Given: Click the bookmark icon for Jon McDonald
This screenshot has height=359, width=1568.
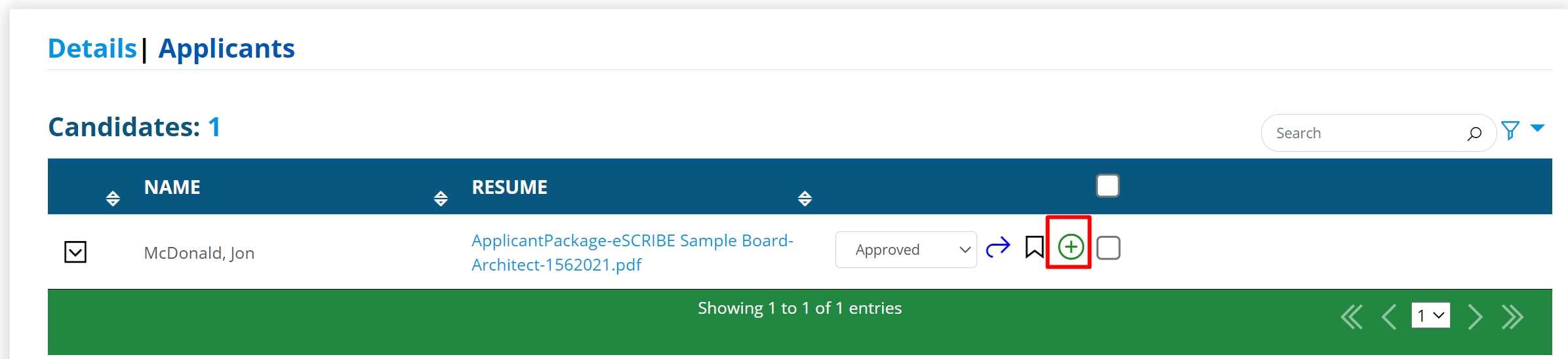Looking at the screenshot, I should click(1034, 247).
